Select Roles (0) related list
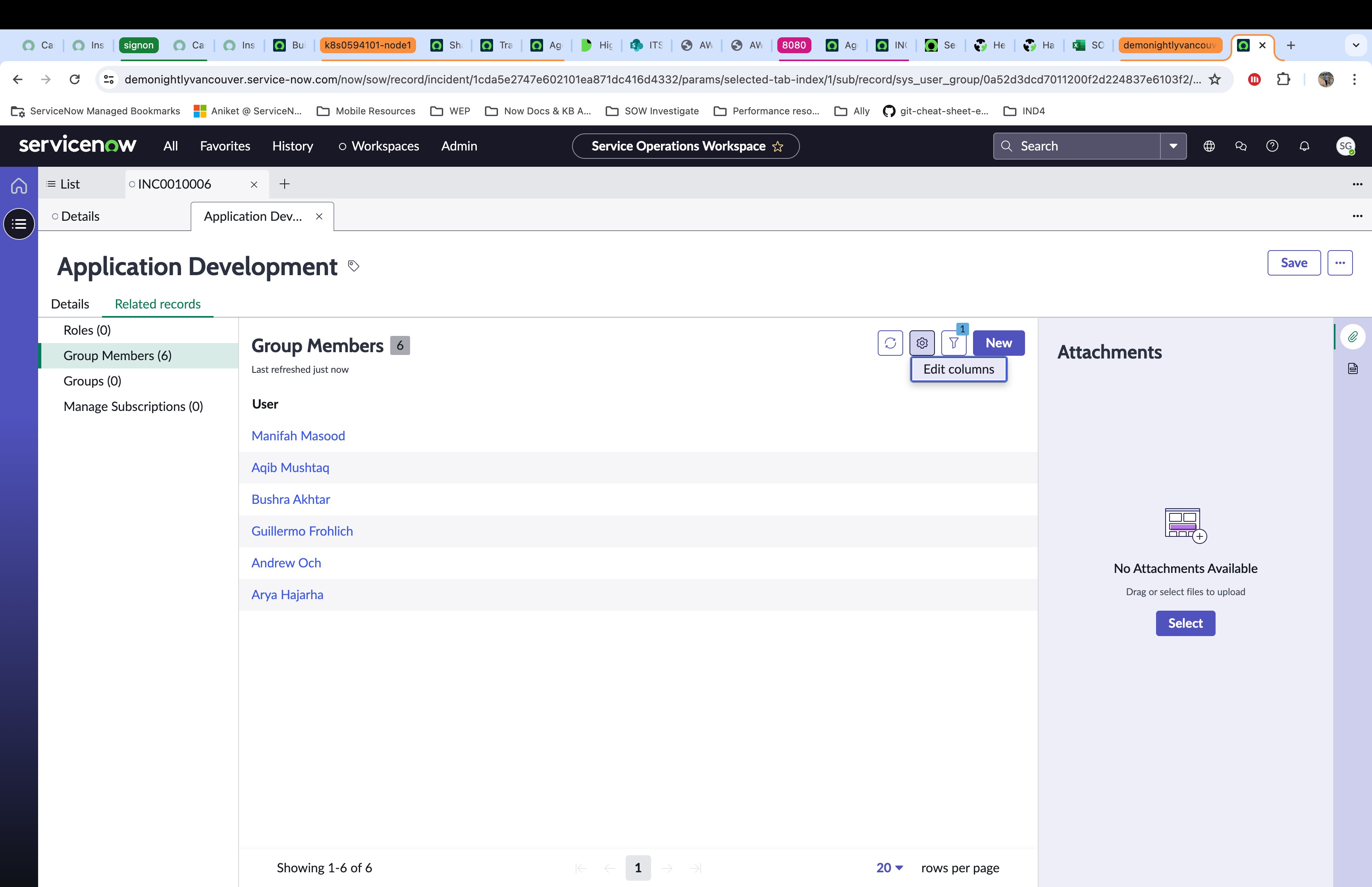This screenshot has width=1372, height=887. point(139,331)
